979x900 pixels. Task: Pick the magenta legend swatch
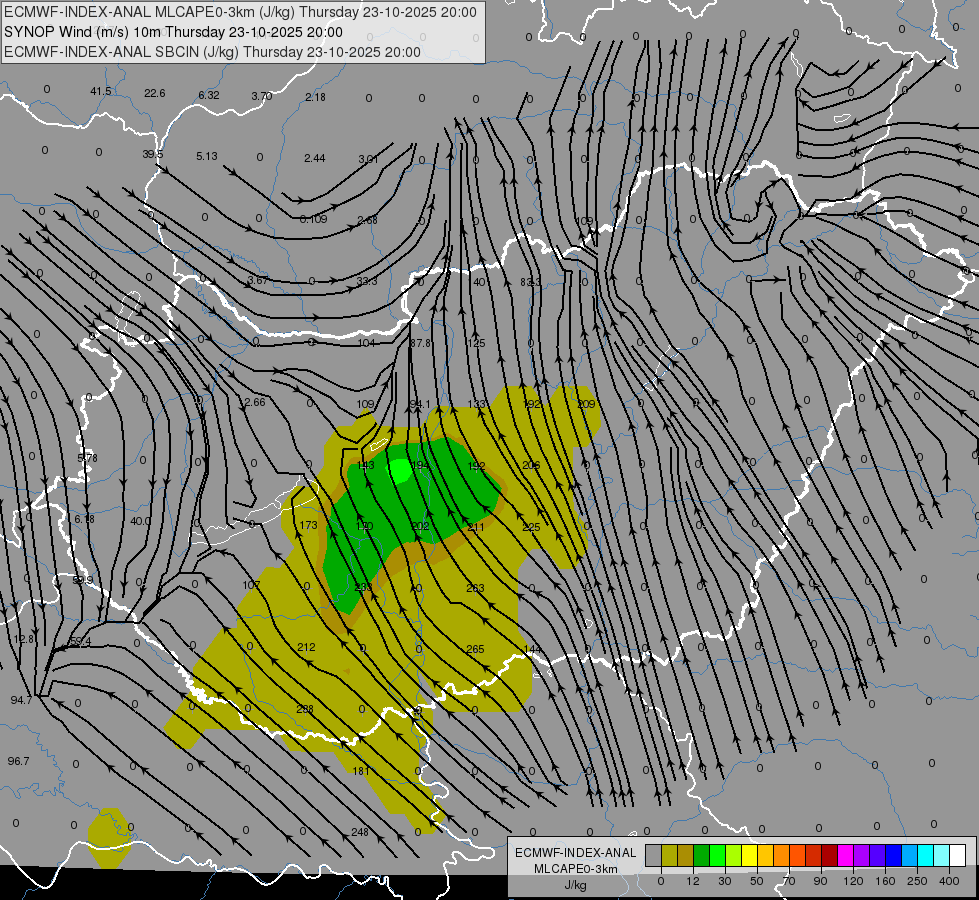point(845,855)
